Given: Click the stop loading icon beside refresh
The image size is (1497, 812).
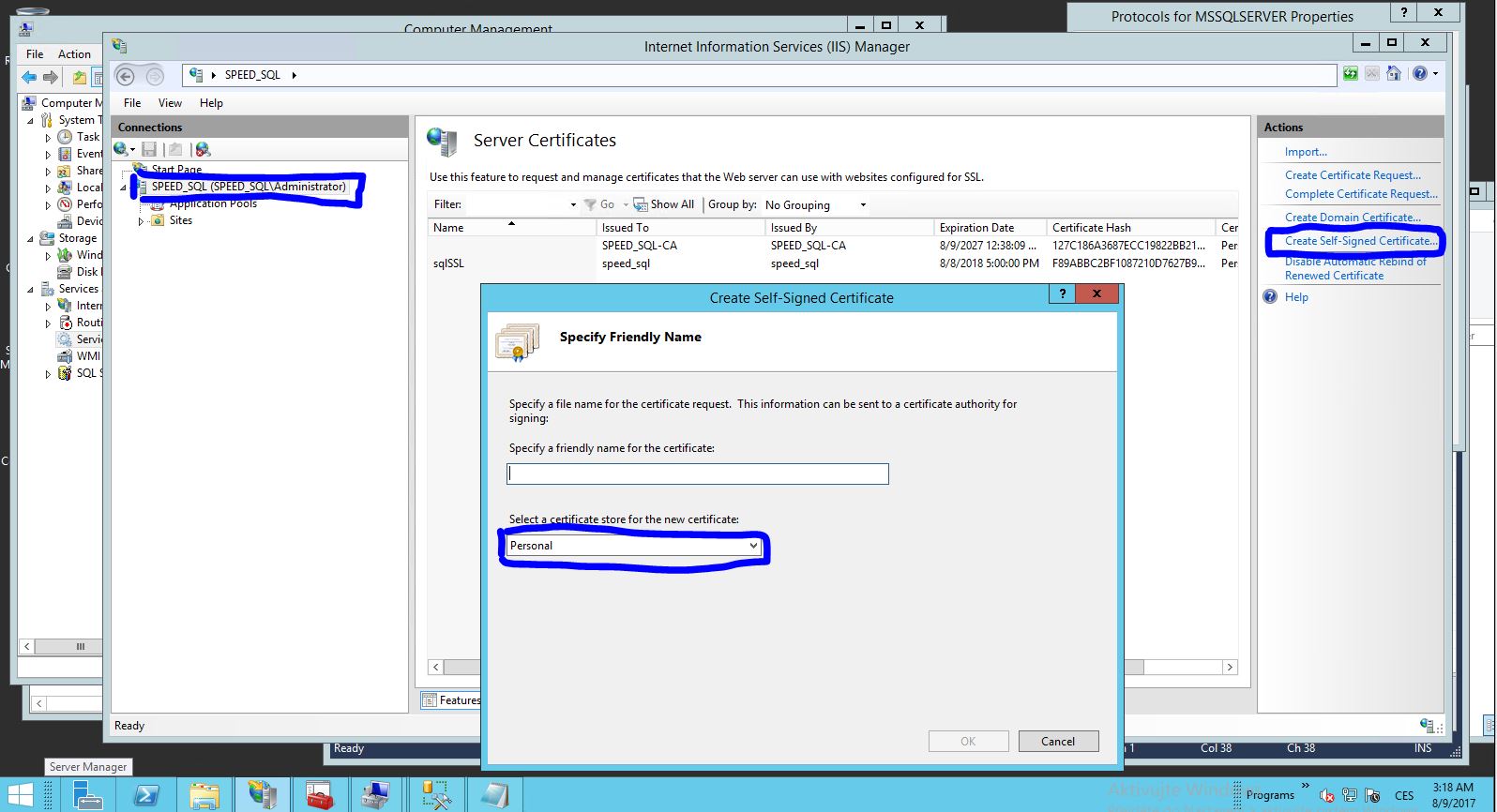Looking at the screenshot, I should pyautogui.click(x=1372, y=74).
